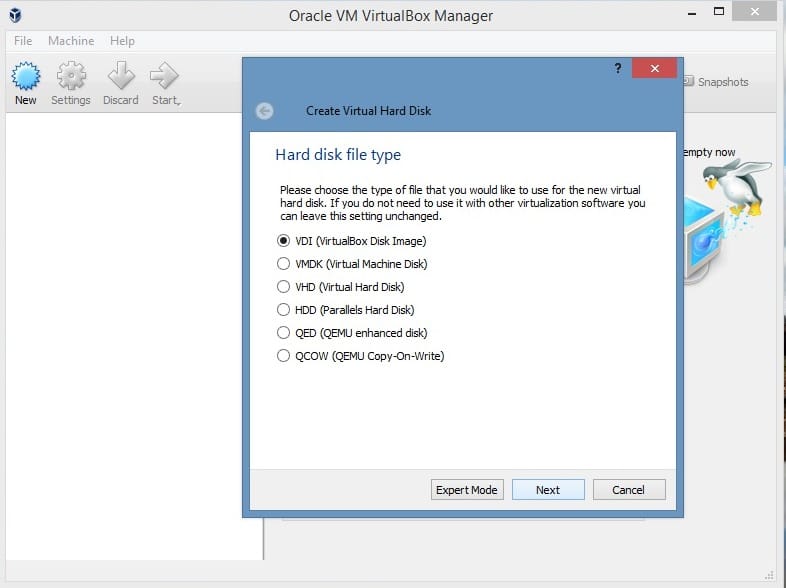This screenshot has width=786, height=588.
Task: Open the File menu
Action: coord(23,41)
